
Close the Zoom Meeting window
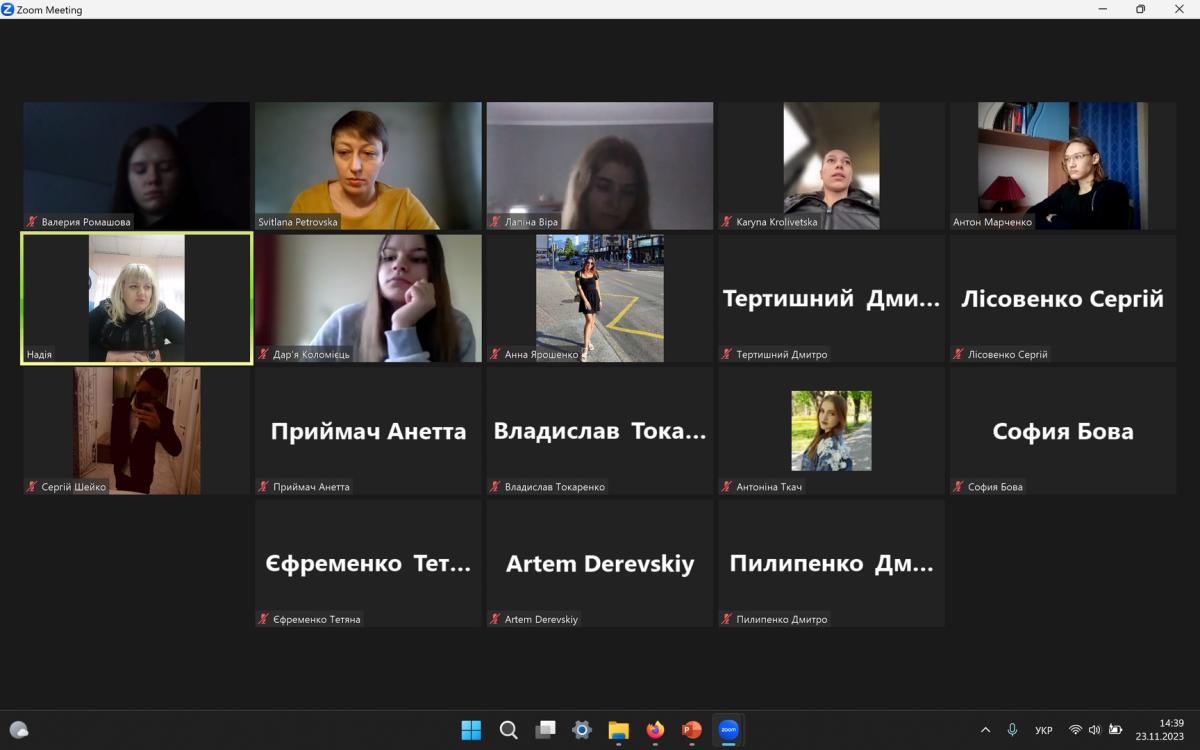pos(1179,9)
